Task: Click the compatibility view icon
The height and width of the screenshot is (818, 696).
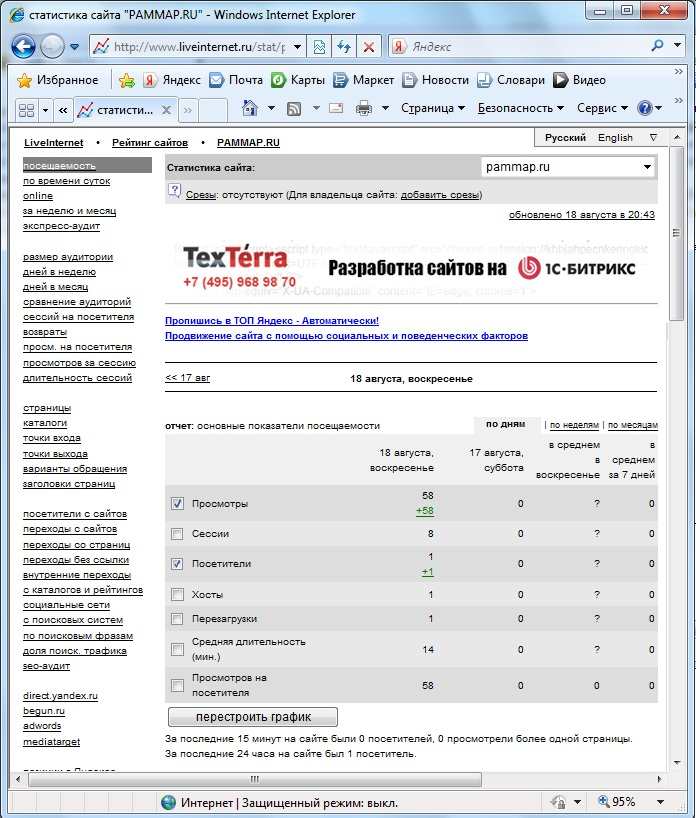Action: click(x=319, y=47)
